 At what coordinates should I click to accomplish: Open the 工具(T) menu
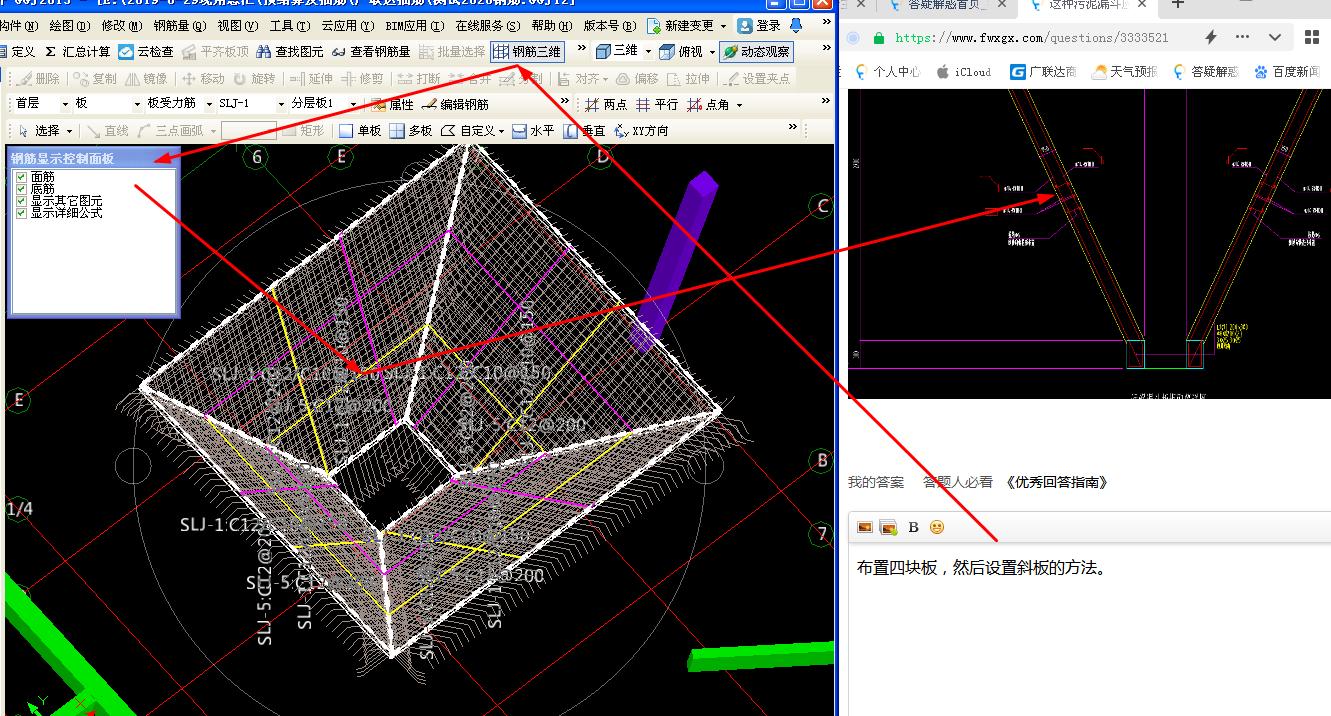289,25
